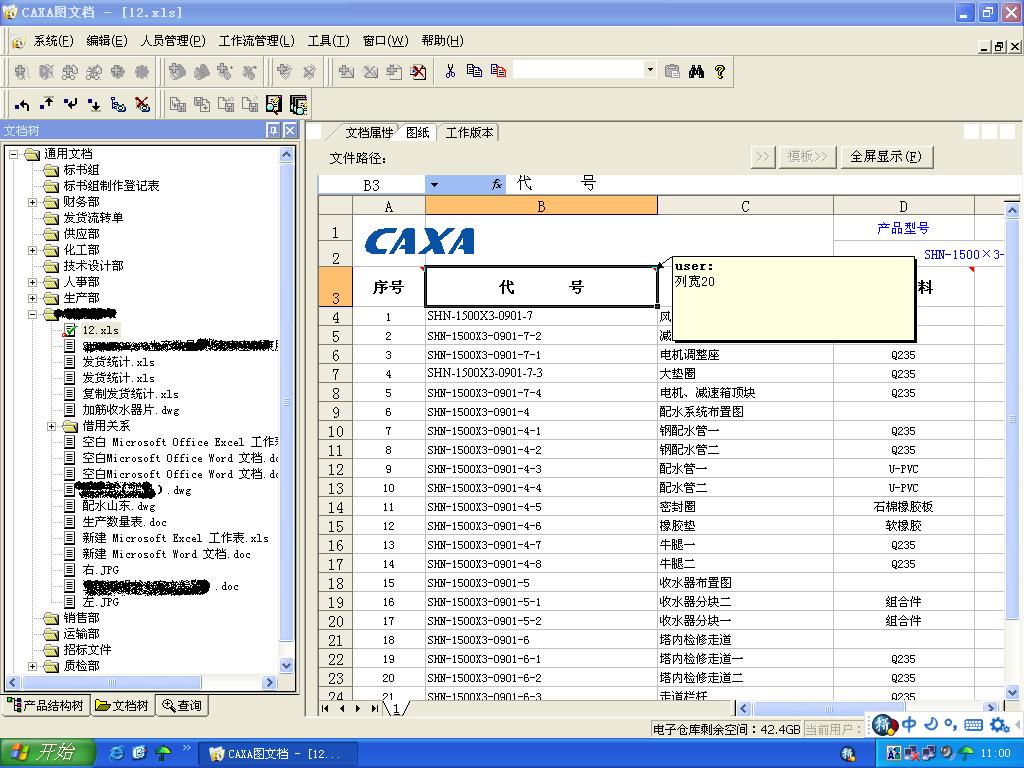Click the IME soft keyboard icon
1024x768 pixels.
click(x=973, y=724)
